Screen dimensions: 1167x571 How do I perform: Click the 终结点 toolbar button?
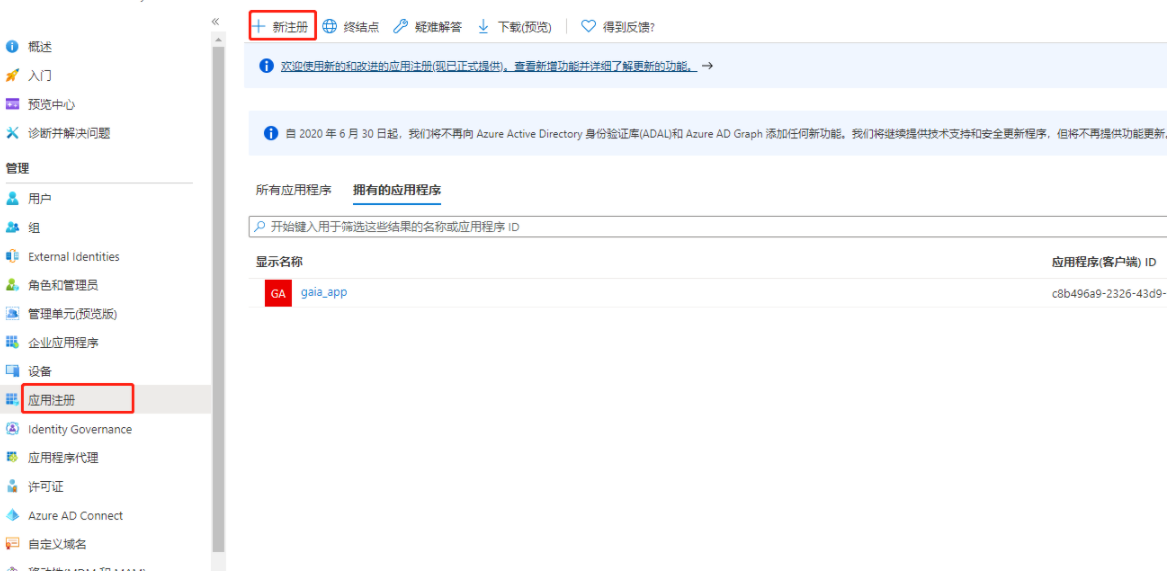point(351,27)
